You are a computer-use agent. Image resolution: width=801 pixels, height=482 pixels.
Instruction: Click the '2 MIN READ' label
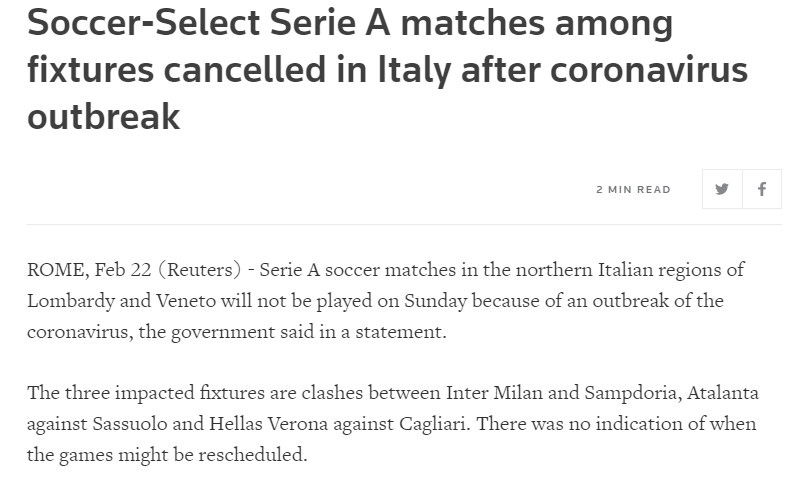[x=633, y=189]
